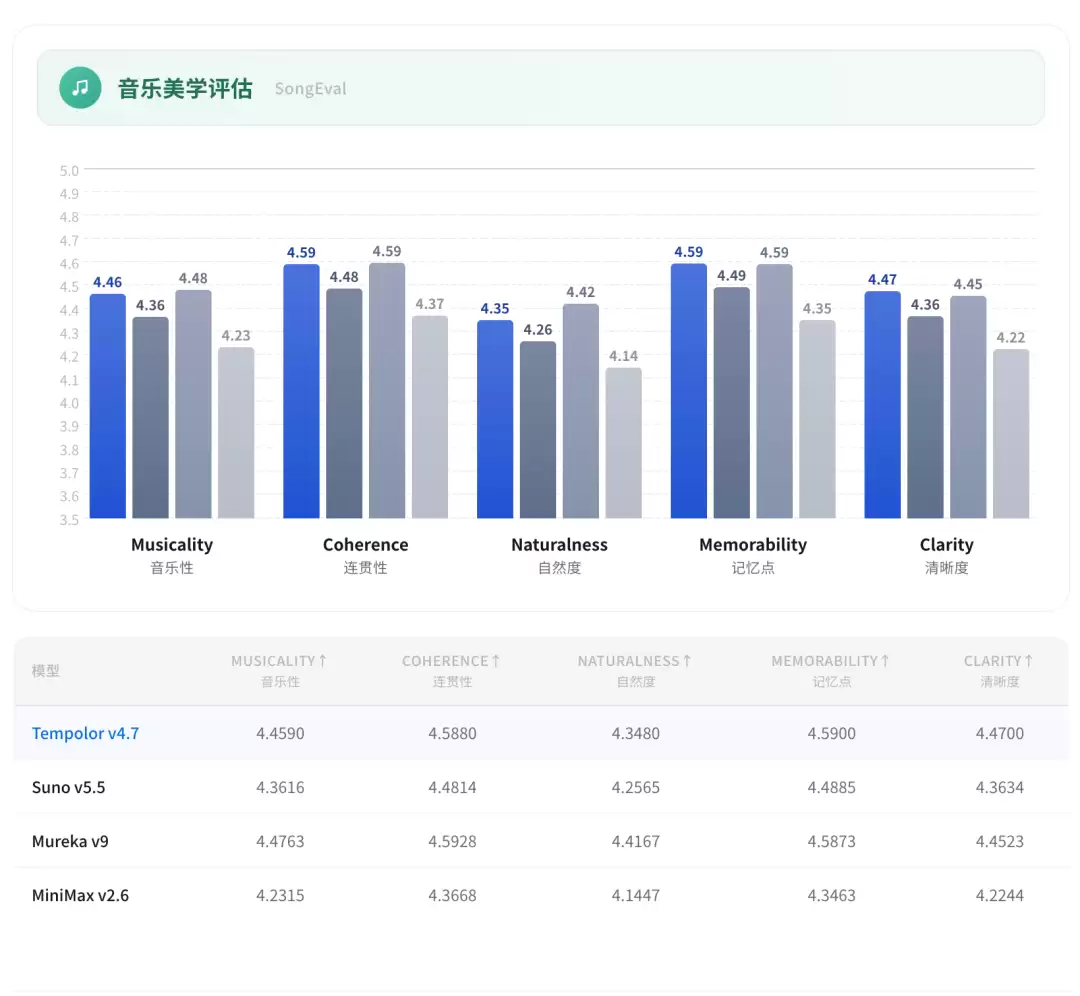
Task: Click the blue 4.47 Clarity bar
Action: click(x=882, y=405)
